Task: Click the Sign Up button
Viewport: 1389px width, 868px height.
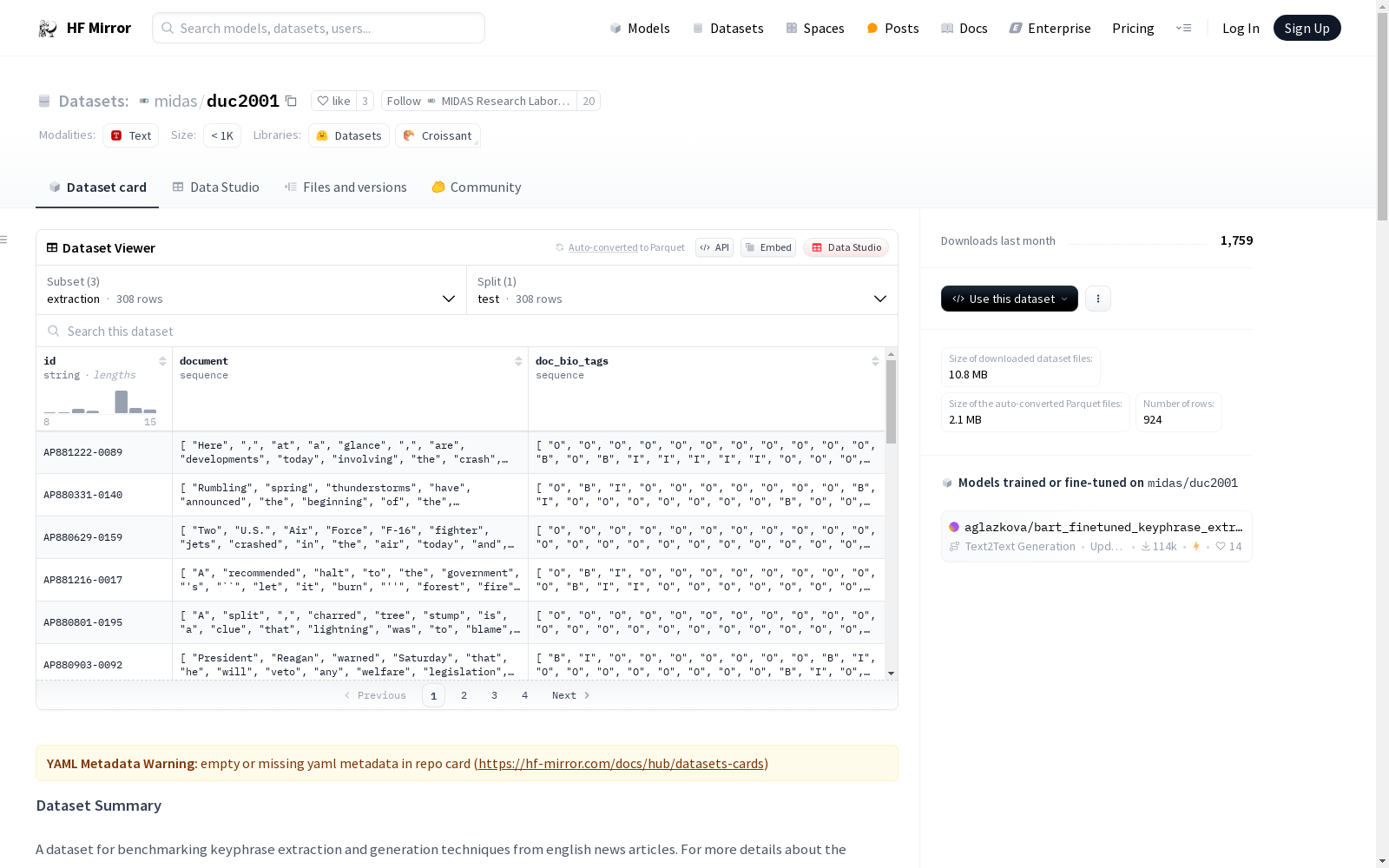Action: [1307, 29]
